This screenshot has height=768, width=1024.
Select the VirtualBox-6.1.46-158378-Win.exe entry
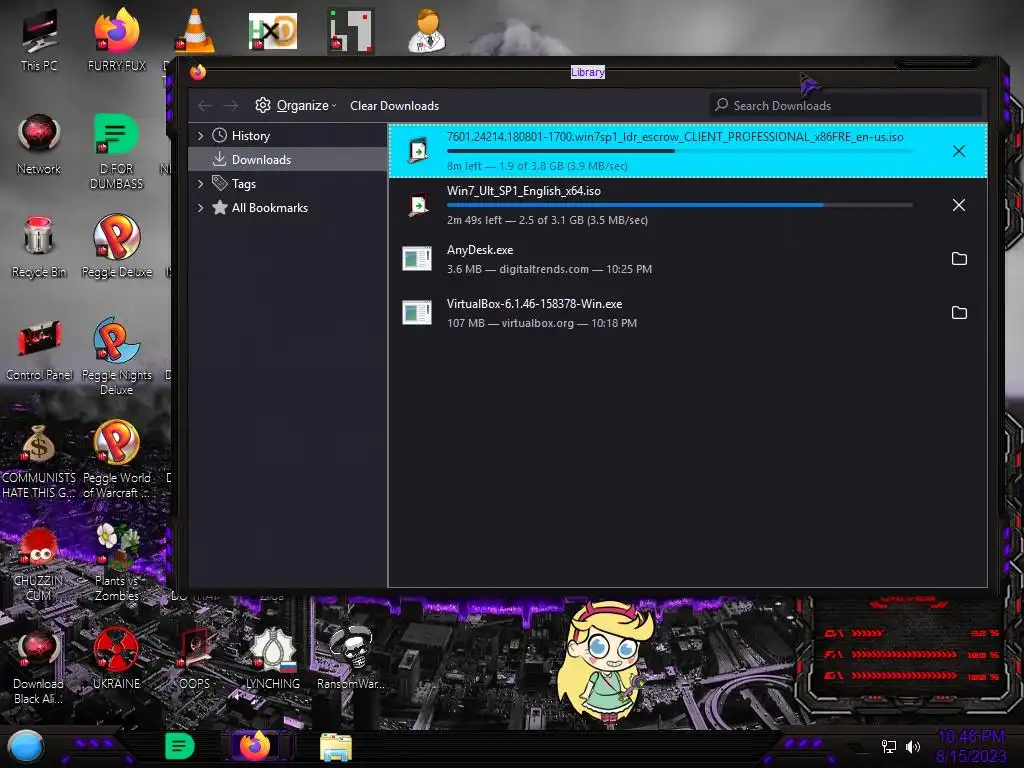(688, 313)
